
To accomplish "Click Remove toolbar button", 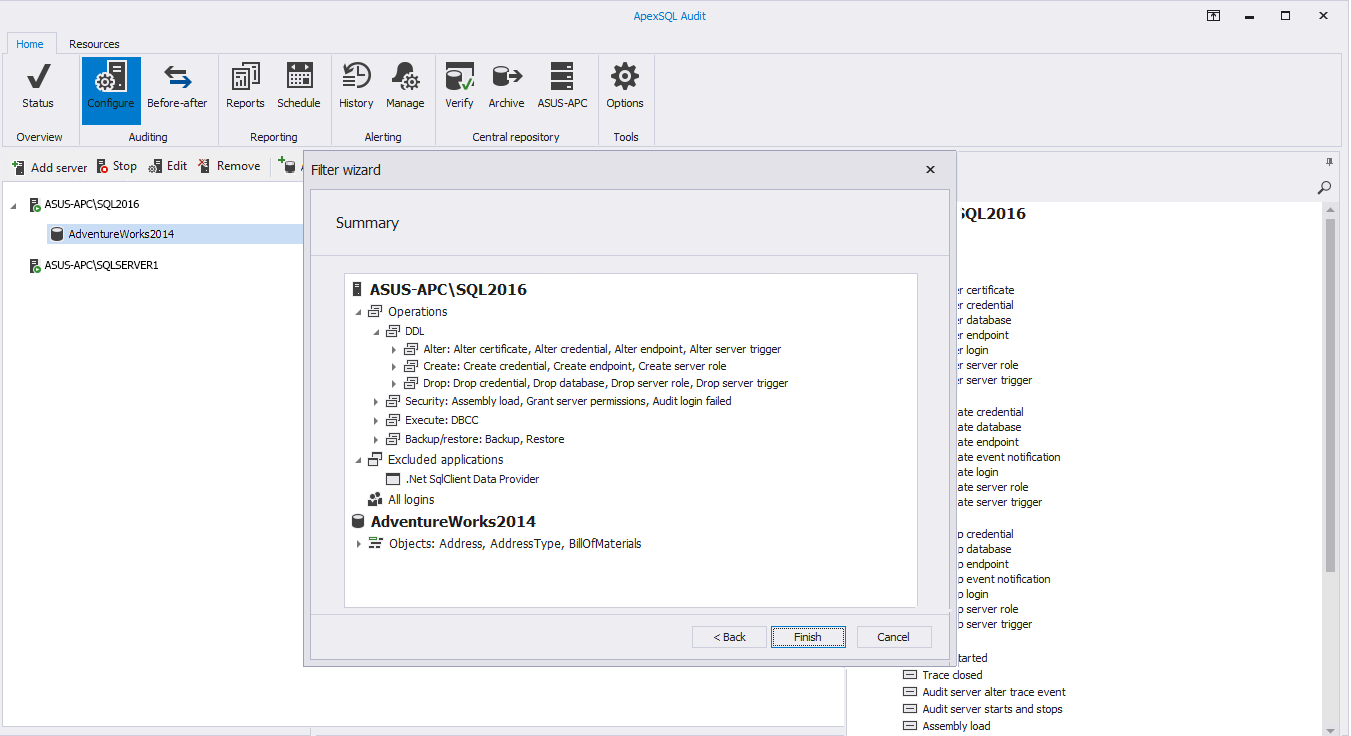I will pos(229,166).
